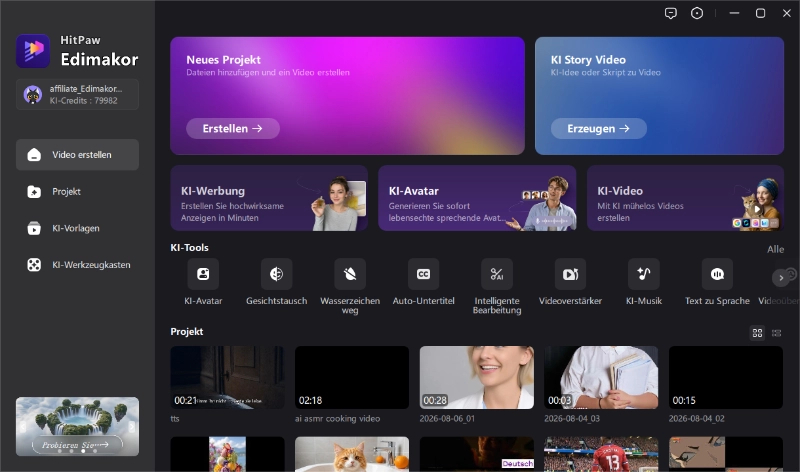Start the Intelligente Bearbeitung tool
Image resolution: width=800 pixels, height=472 pixels.
[x=497, y=274]
